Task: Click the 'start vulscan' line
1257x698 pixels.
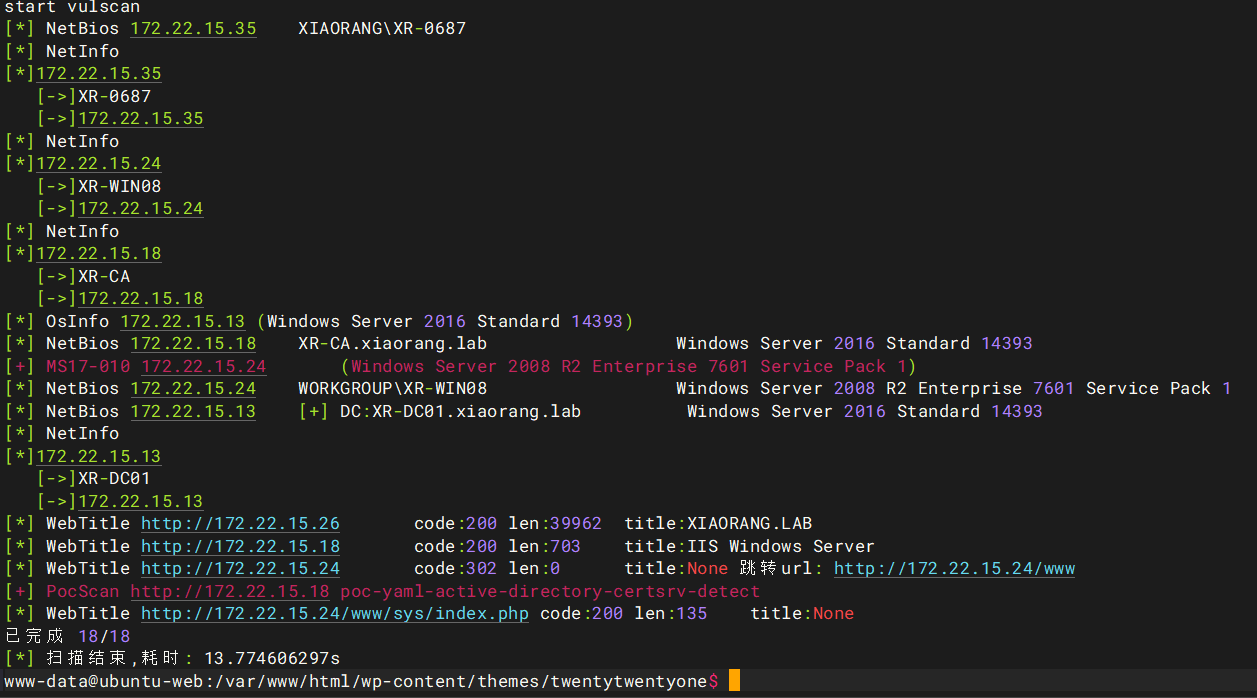Action: 72,8
